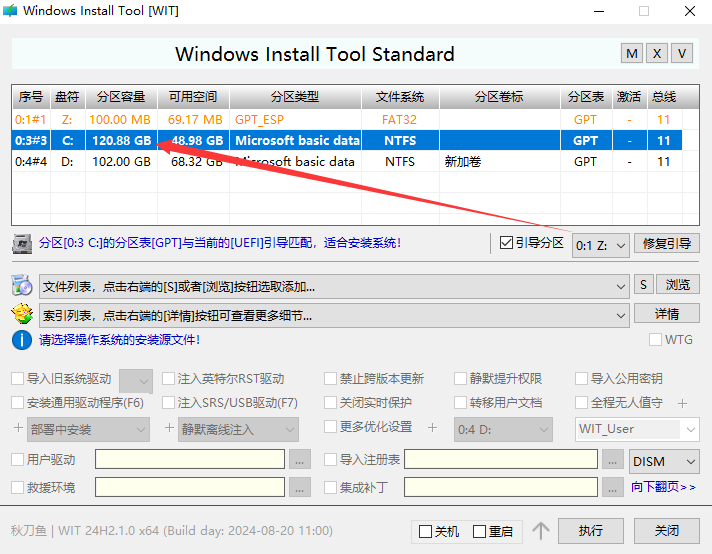
Task: Click the 执行 execute button
Action: 590,530
